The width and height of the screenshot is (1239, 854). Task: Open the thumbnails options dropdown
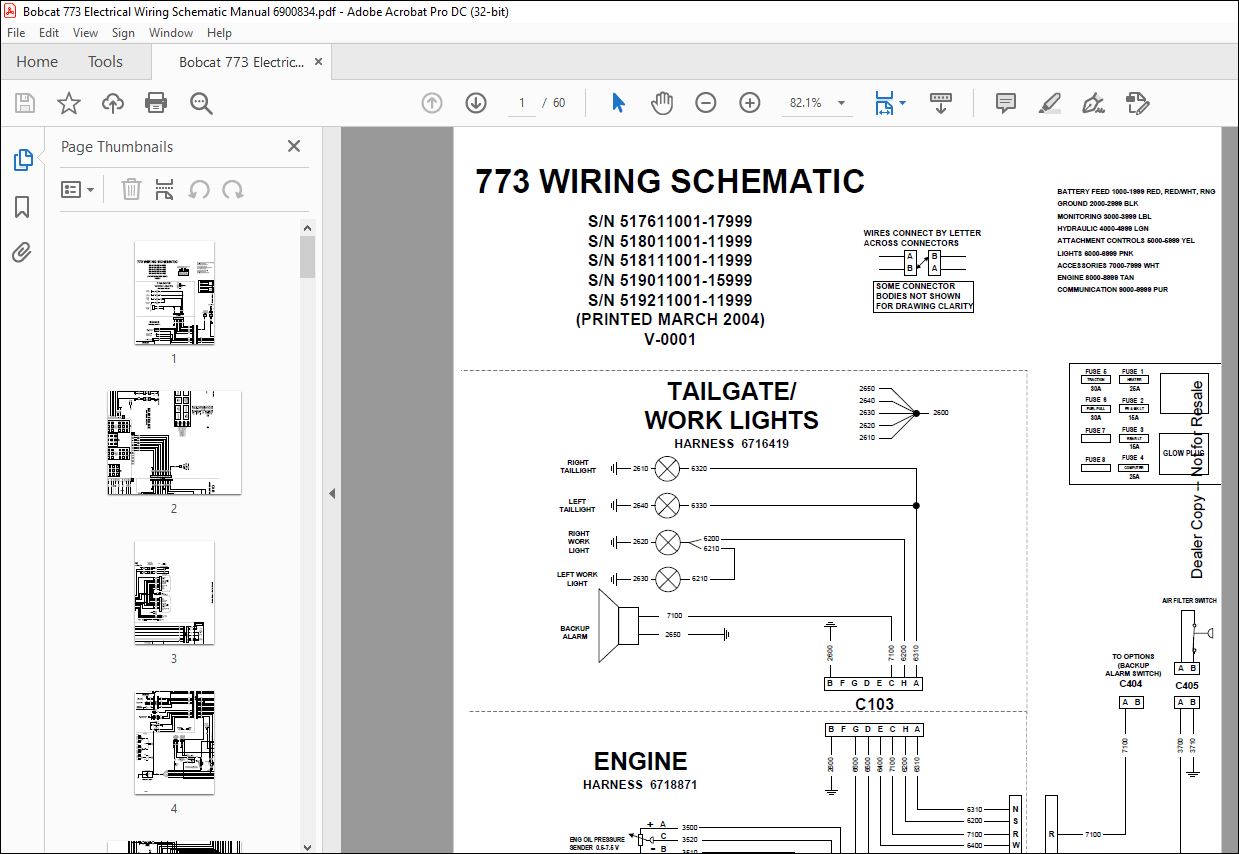tap(77, 189)
